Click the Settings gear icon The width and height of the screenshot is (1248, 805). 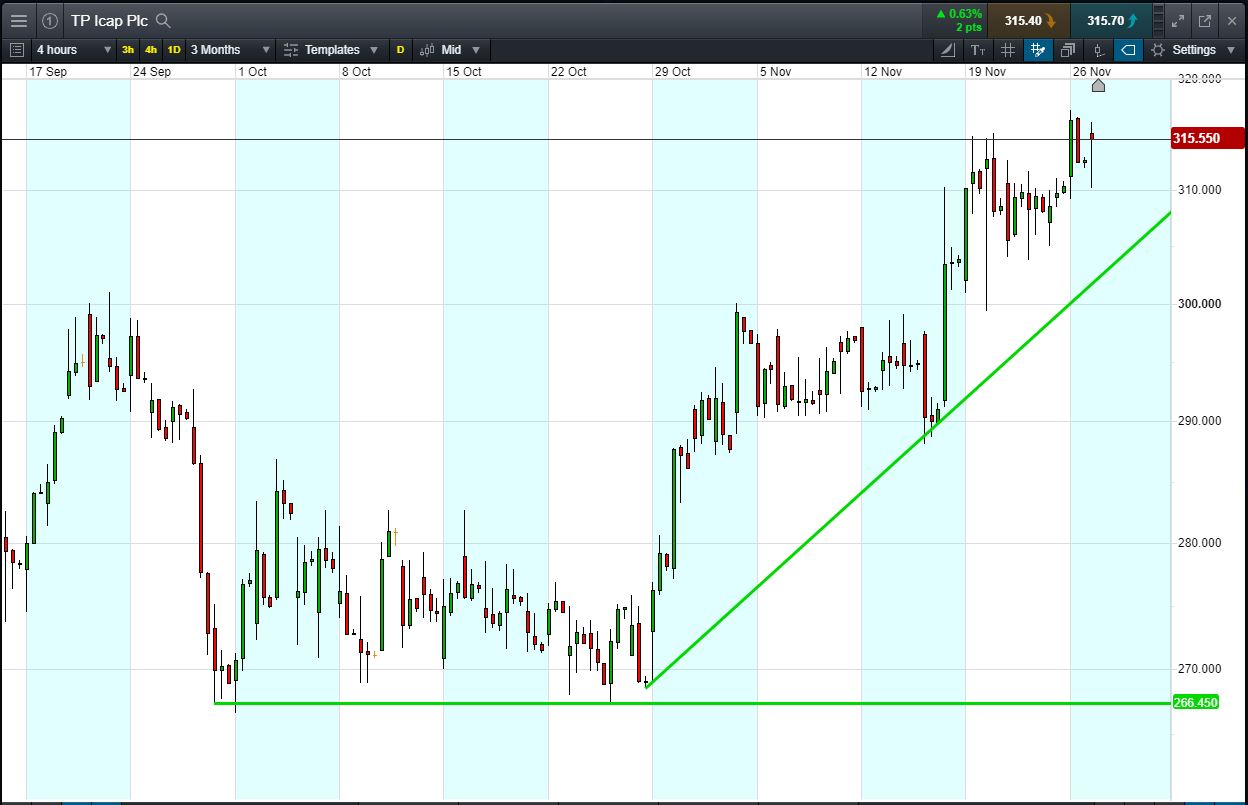1158,49
